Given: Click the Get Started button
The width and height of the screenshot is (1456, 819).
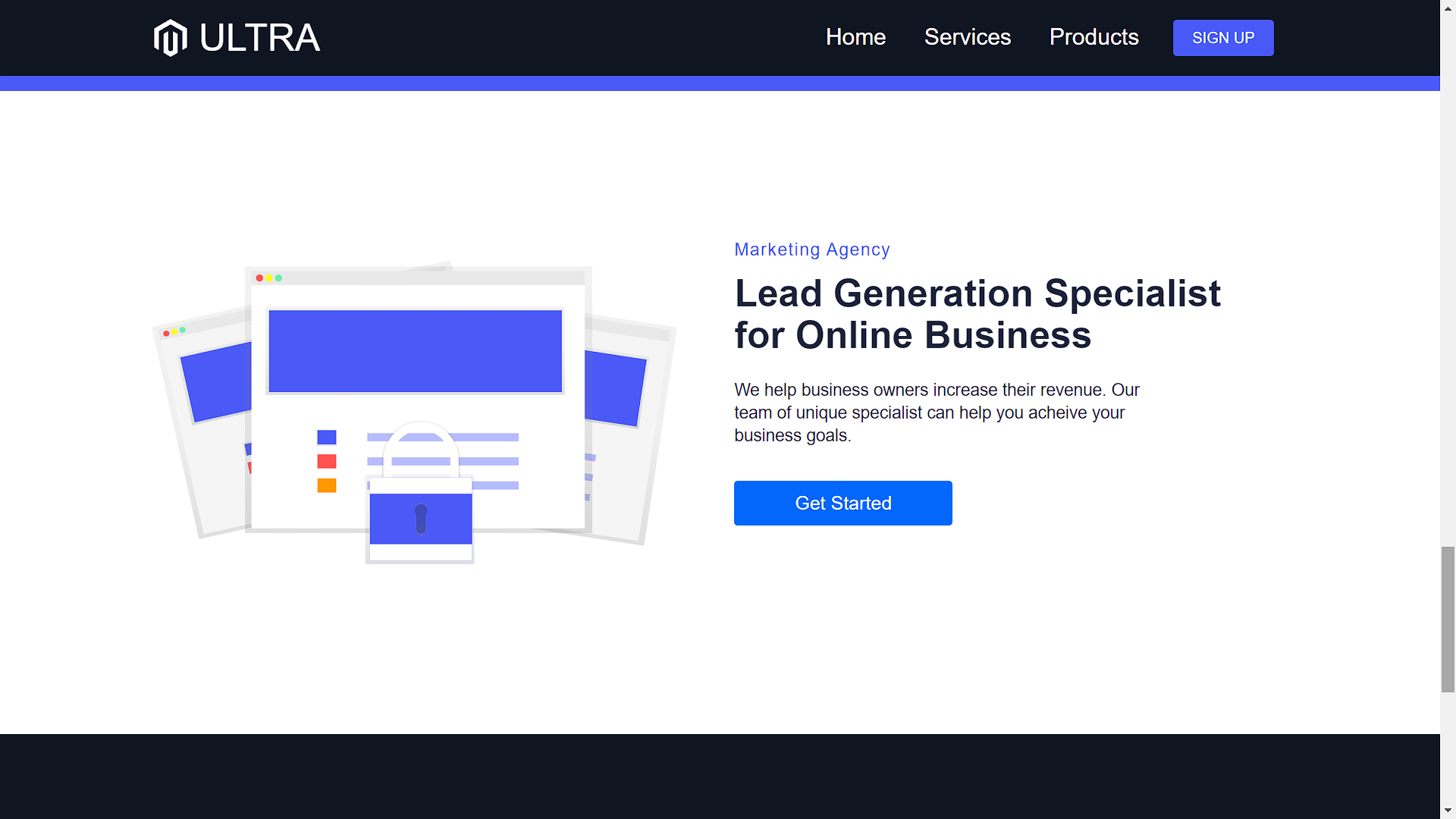Looking at the screenshot, I should tap(843, 503).
